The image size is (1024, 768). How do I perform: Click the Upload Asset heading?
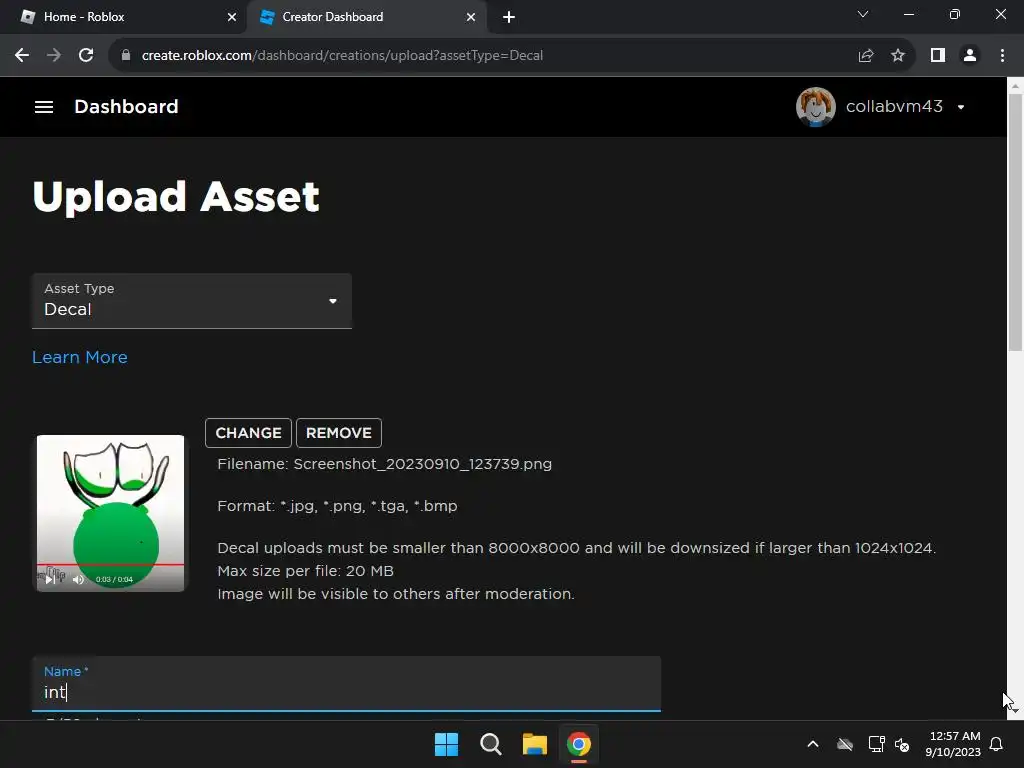coord(176,198)
